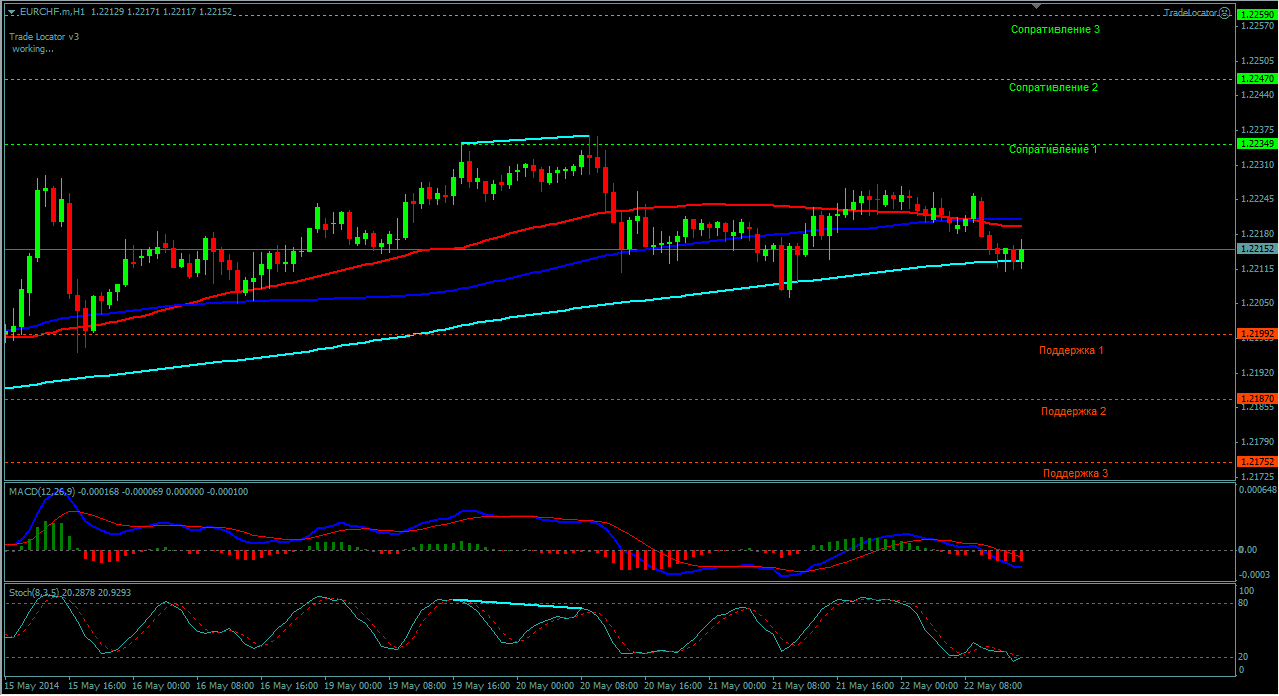Click the 'Trade Locator v3' text label

coord(44,37)
